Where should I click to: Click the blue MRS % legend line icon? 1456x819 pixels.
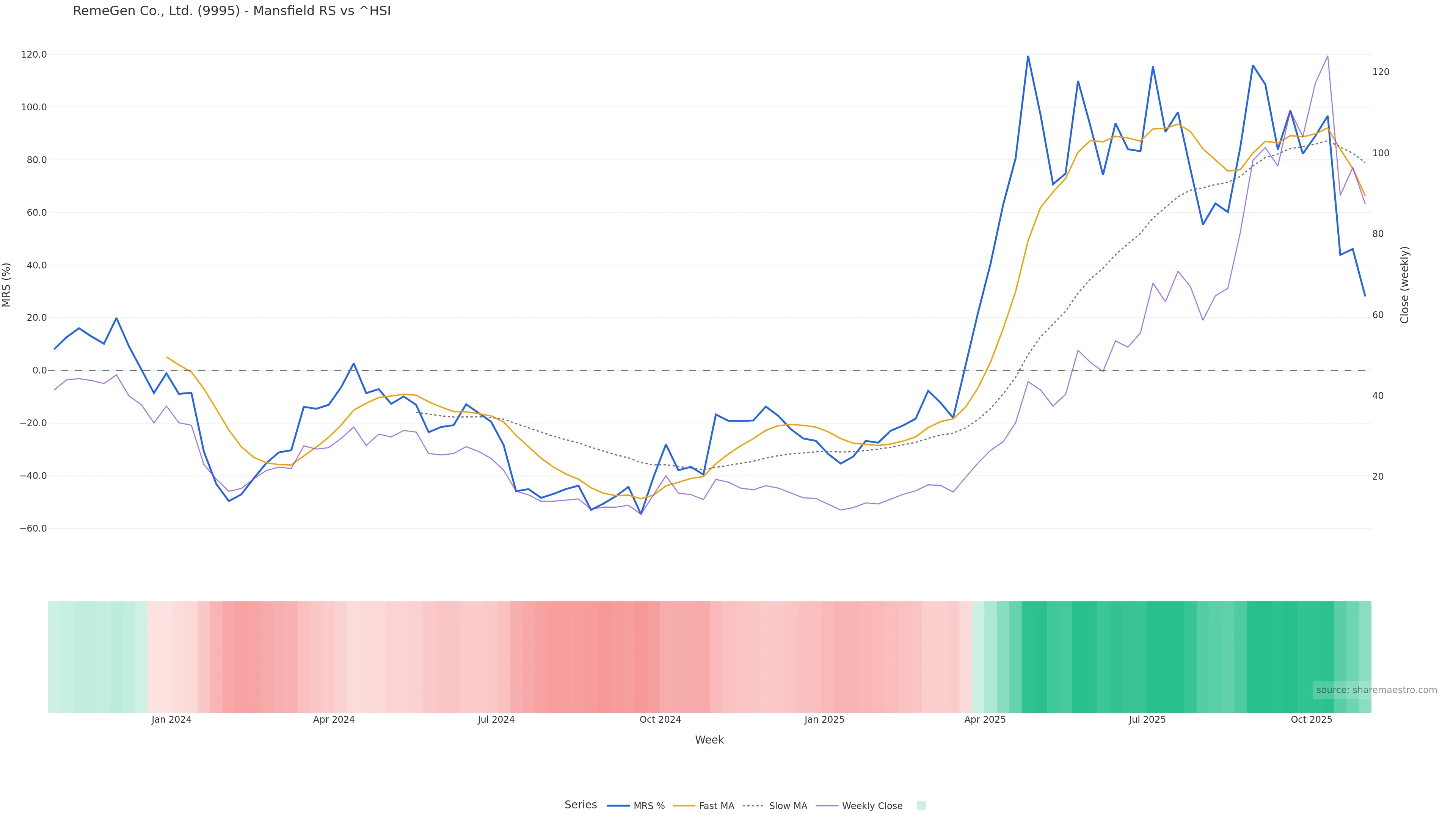tap(618, 806)
